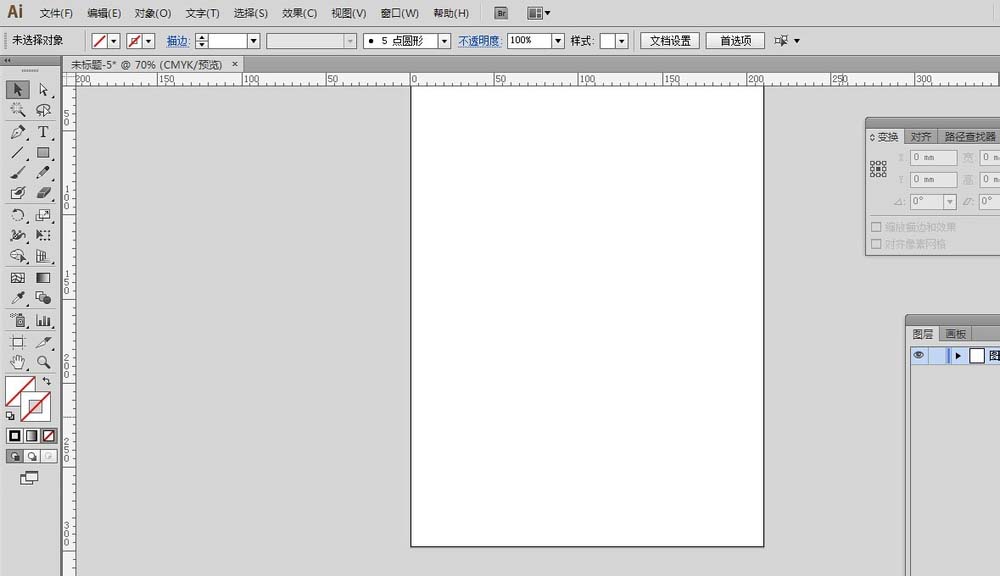The height and width of the screenshot is (576, 1000).
Task: Select the Type (T) tool
Action: (x=43, y=132)
